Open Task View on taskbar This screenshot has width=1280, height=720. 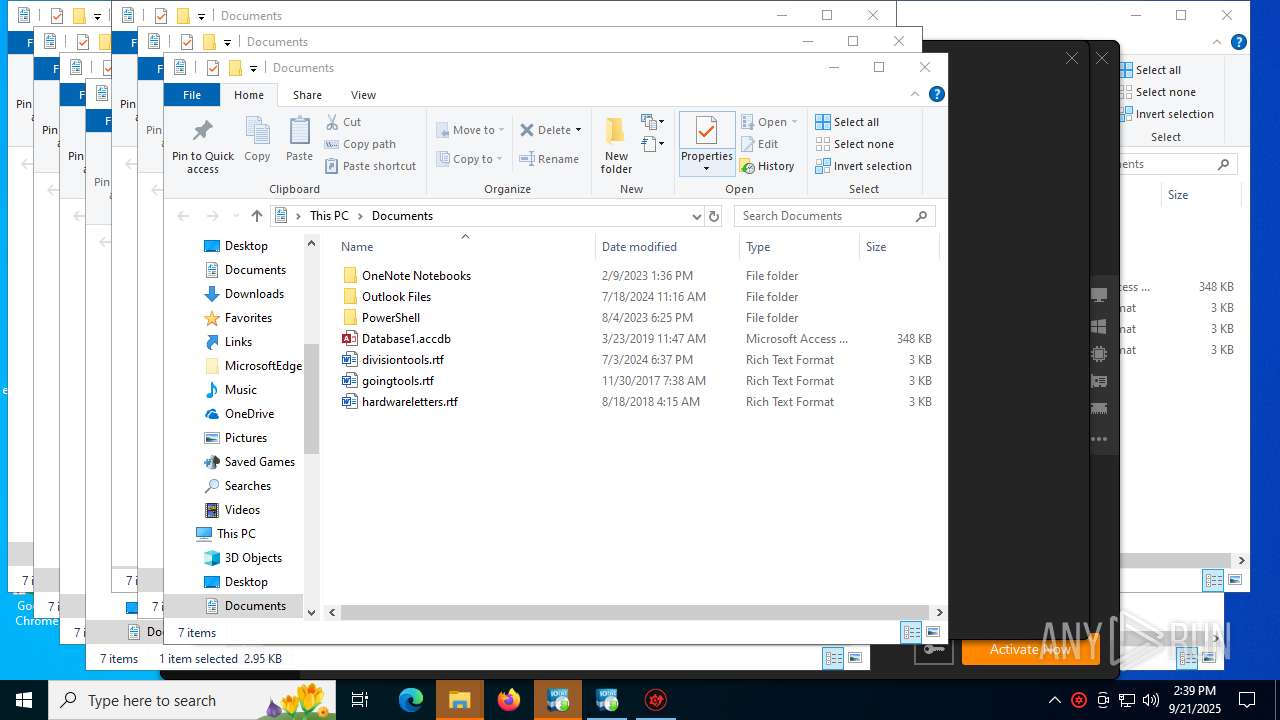pos(360,700)
